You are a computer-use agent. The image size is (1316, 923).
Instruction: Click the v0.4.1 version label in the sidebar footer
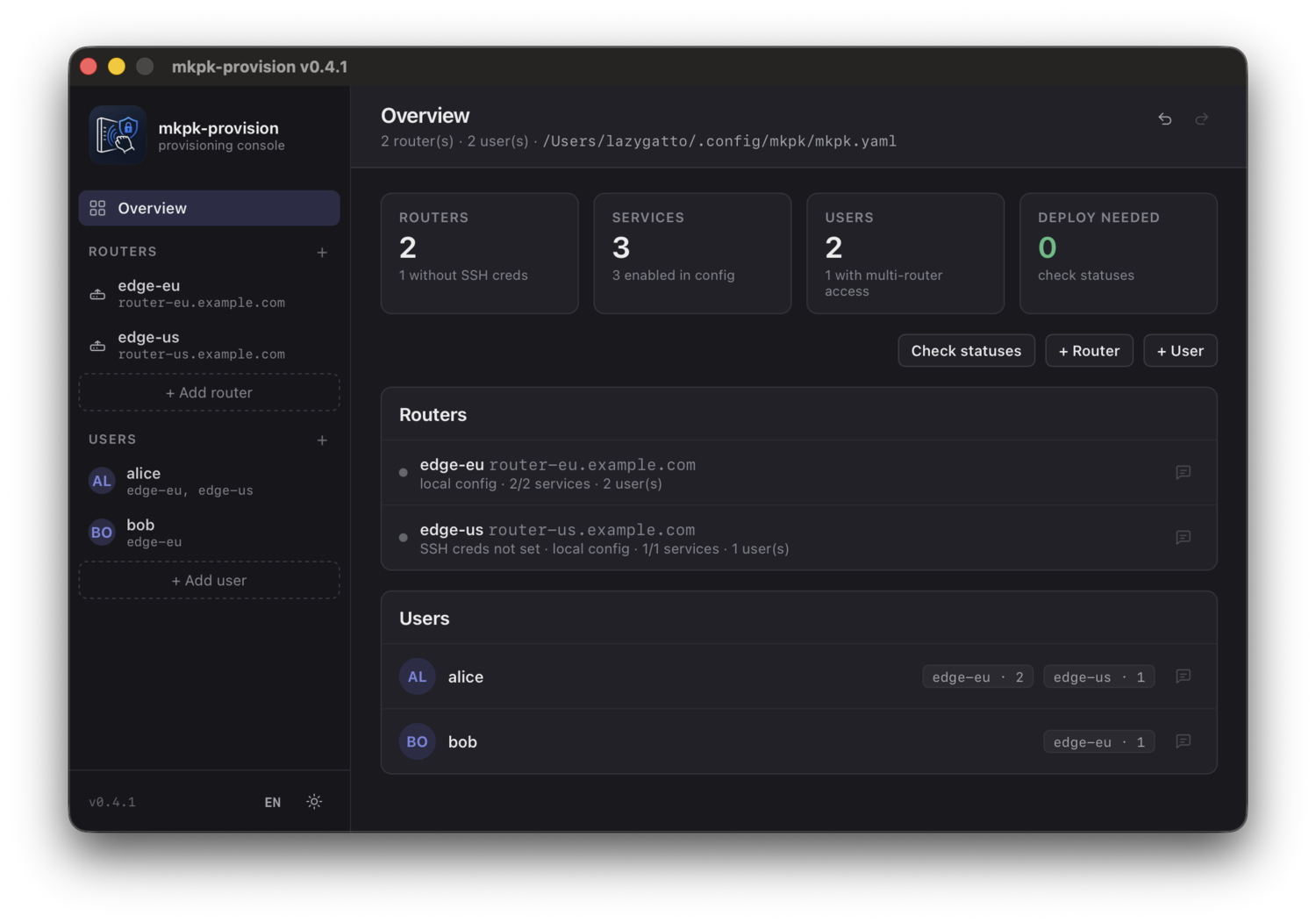pos(112,802)
